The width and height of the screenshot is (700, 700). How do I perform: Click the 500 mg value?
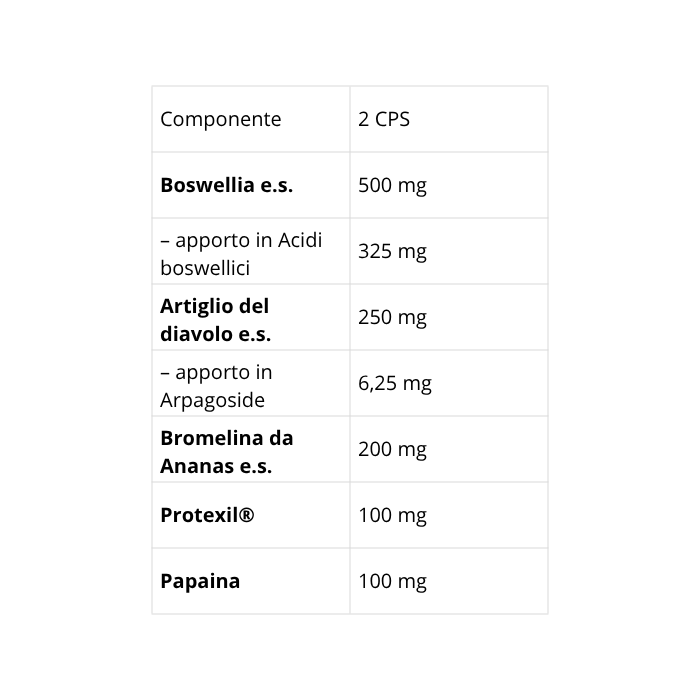click(392, 185)
